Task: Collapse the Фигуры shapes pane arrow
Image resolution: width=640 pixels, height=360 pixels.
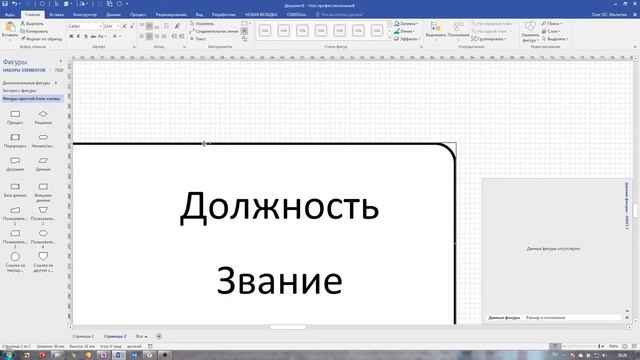Action: pyautogui.click(x=60, y=61)
